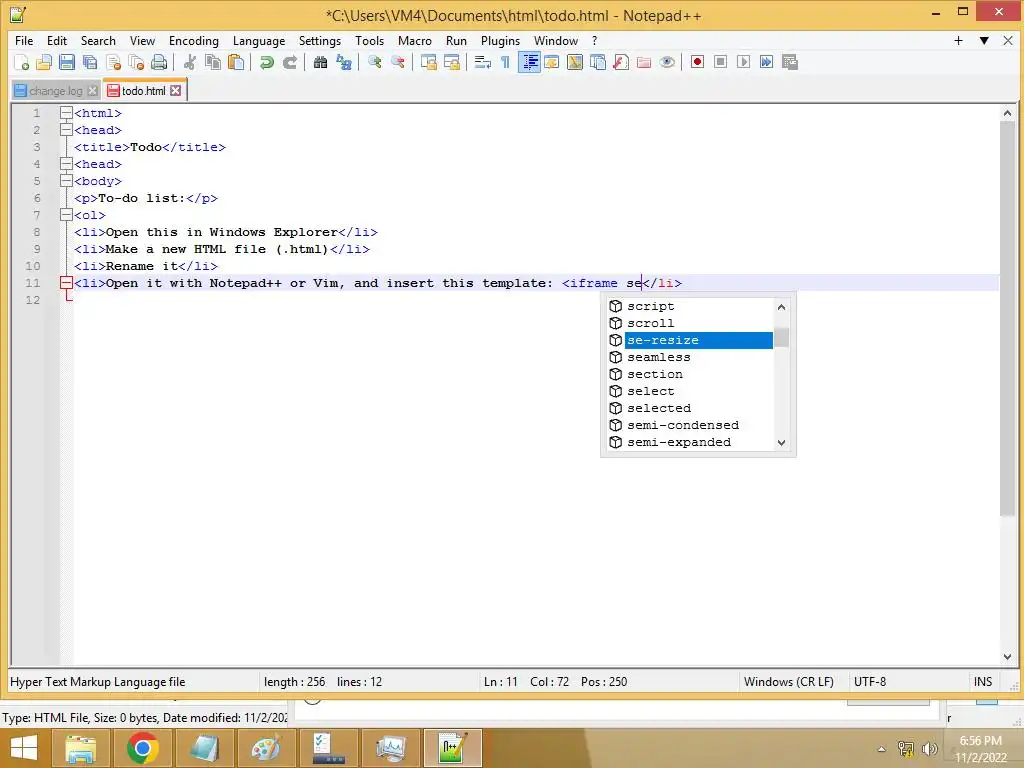Switch to the change.log tab
The width and height of the screenshot is (1024, 768).
(56, 91)
